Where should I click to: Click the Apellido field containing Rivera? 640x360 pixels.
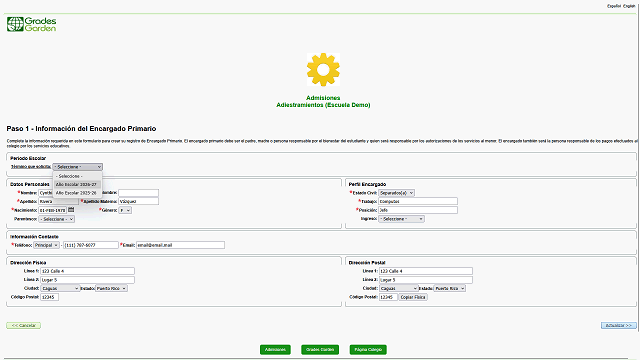tap(58, 201)
